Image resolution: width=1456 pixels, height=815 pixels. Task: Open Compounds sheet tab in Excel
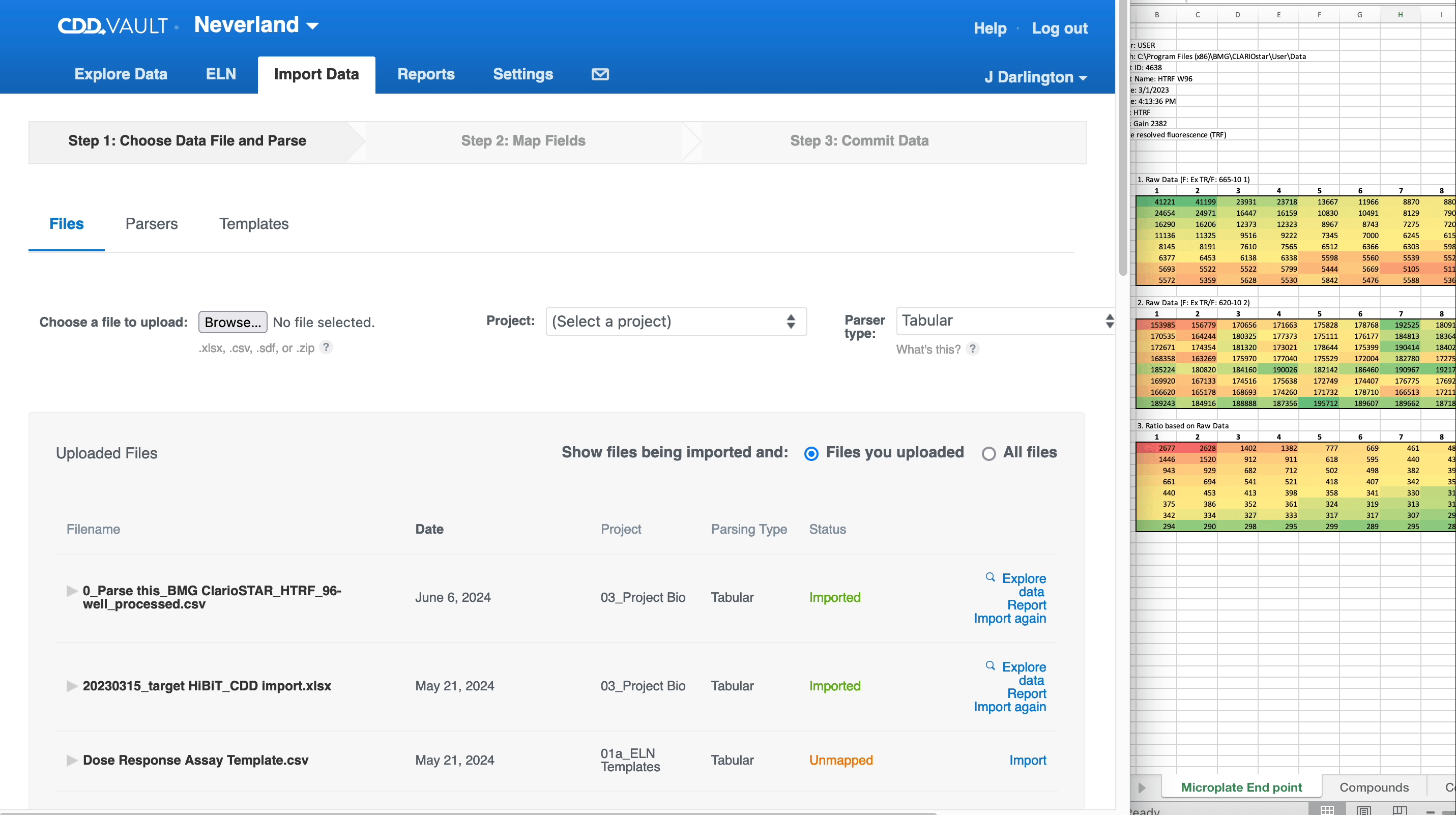(x=1374, y=788)
